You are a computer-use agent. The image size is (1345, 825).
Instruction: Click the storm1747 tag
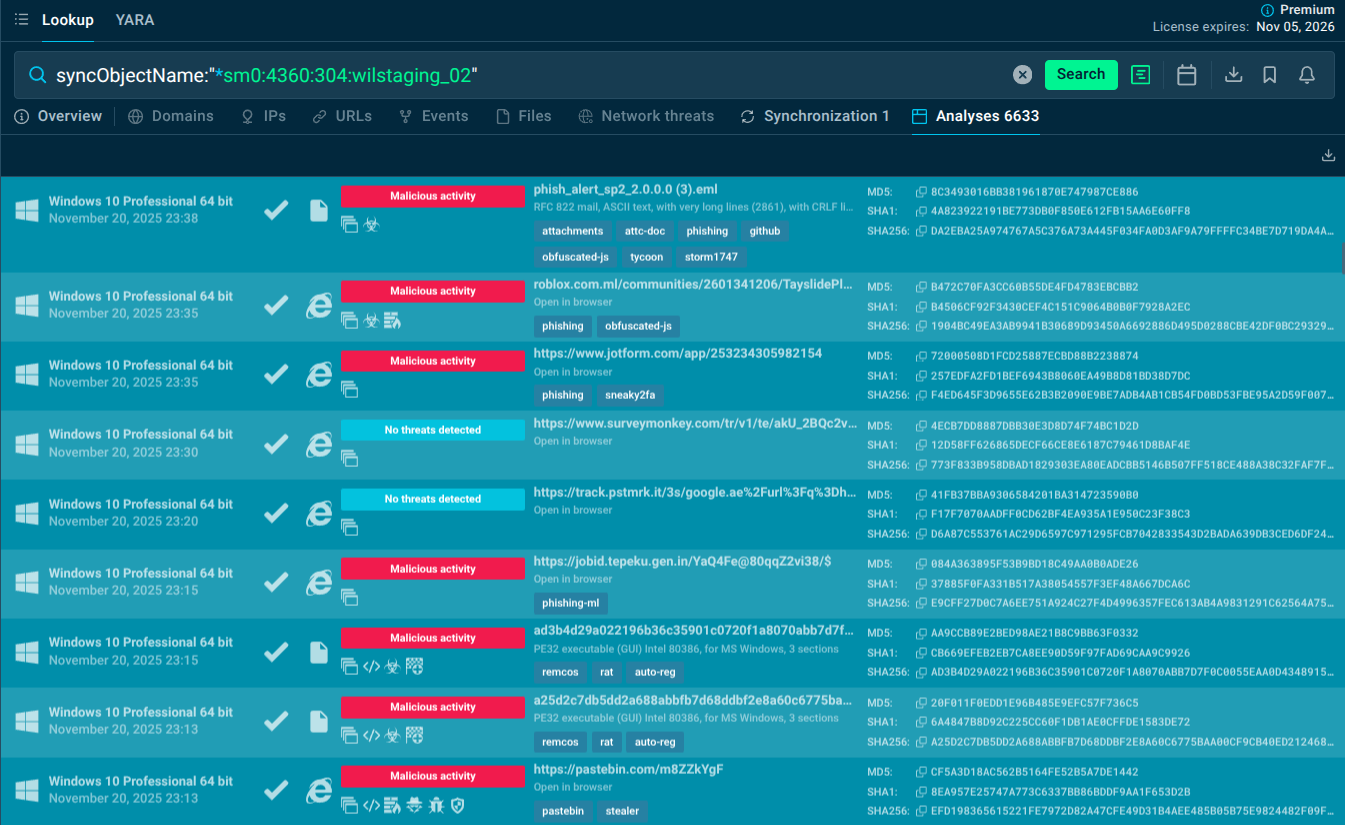pyautogui.click(x=713, y=257)
